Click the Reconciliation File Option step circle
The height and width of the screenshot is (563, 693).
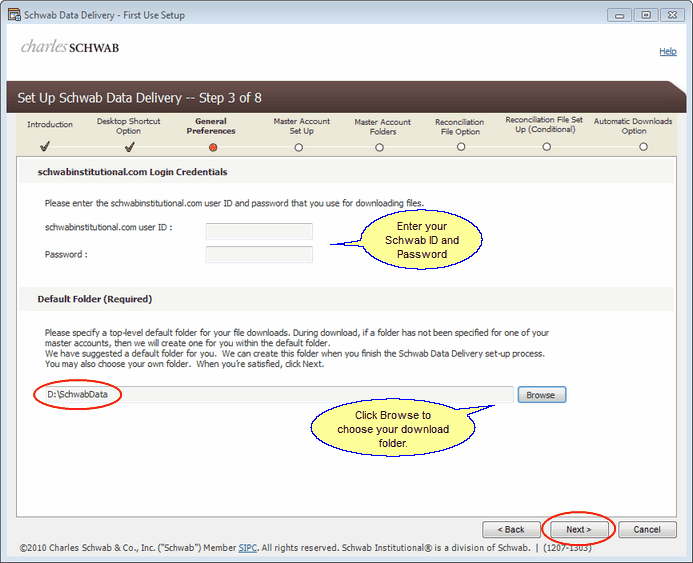[461, 146]
